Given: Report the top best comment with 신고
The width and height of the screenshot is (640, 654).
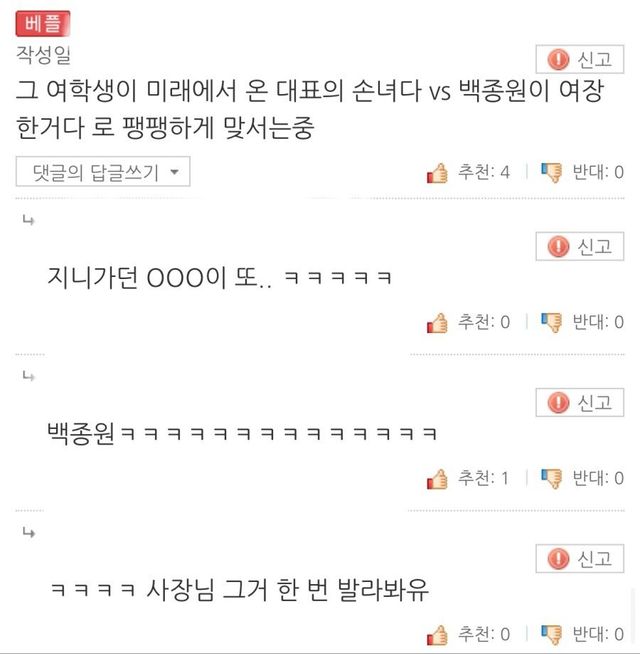Looking at the screenshot, I should pos(580,59).
